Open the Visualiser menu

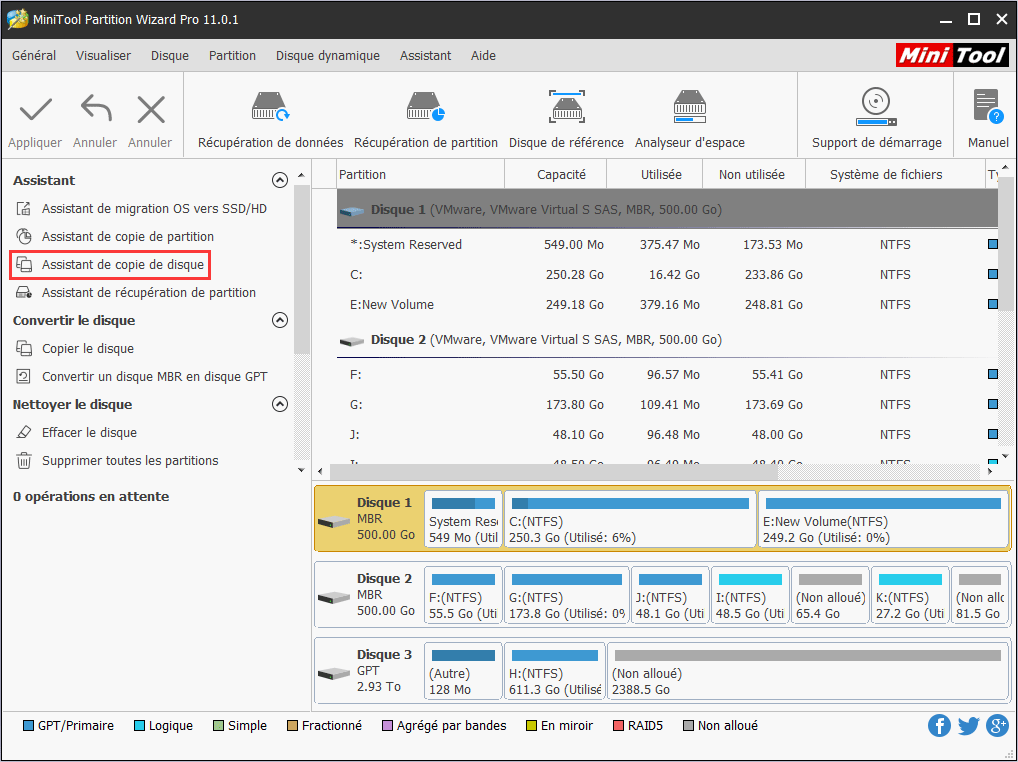point(103,56)
